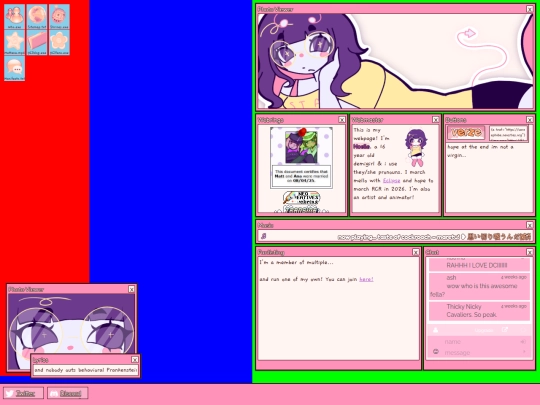Click "I'm a member of multiple..." text
Viewport: 540px width, 405px height.
(x=296, y=262)
